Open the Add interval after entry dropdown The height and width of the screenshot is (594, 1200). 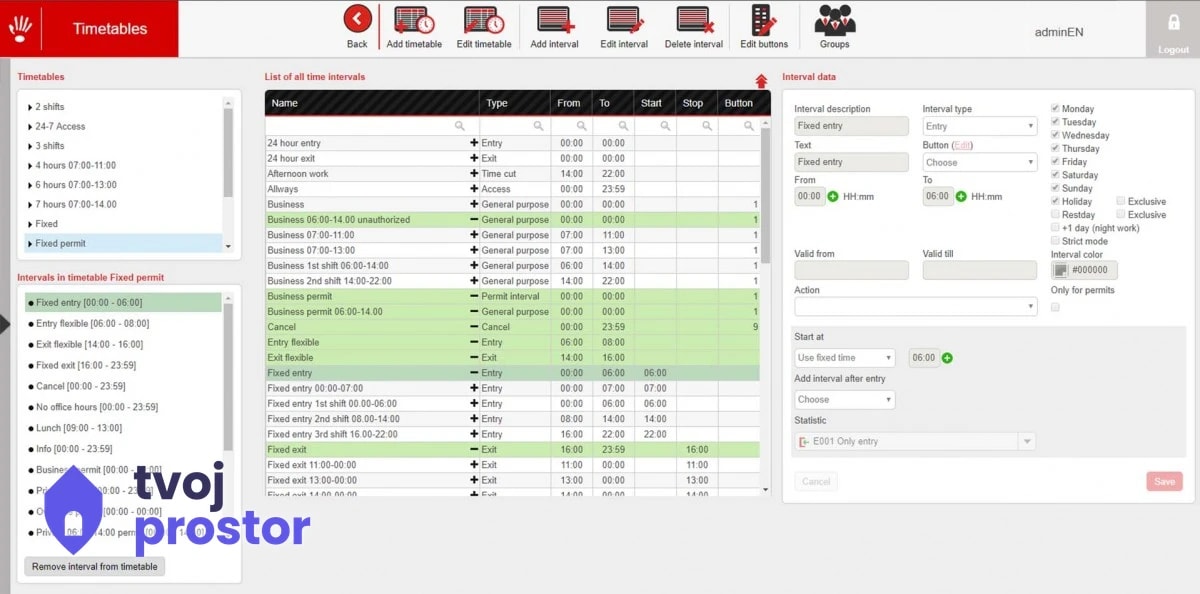[x=844, y=399]
